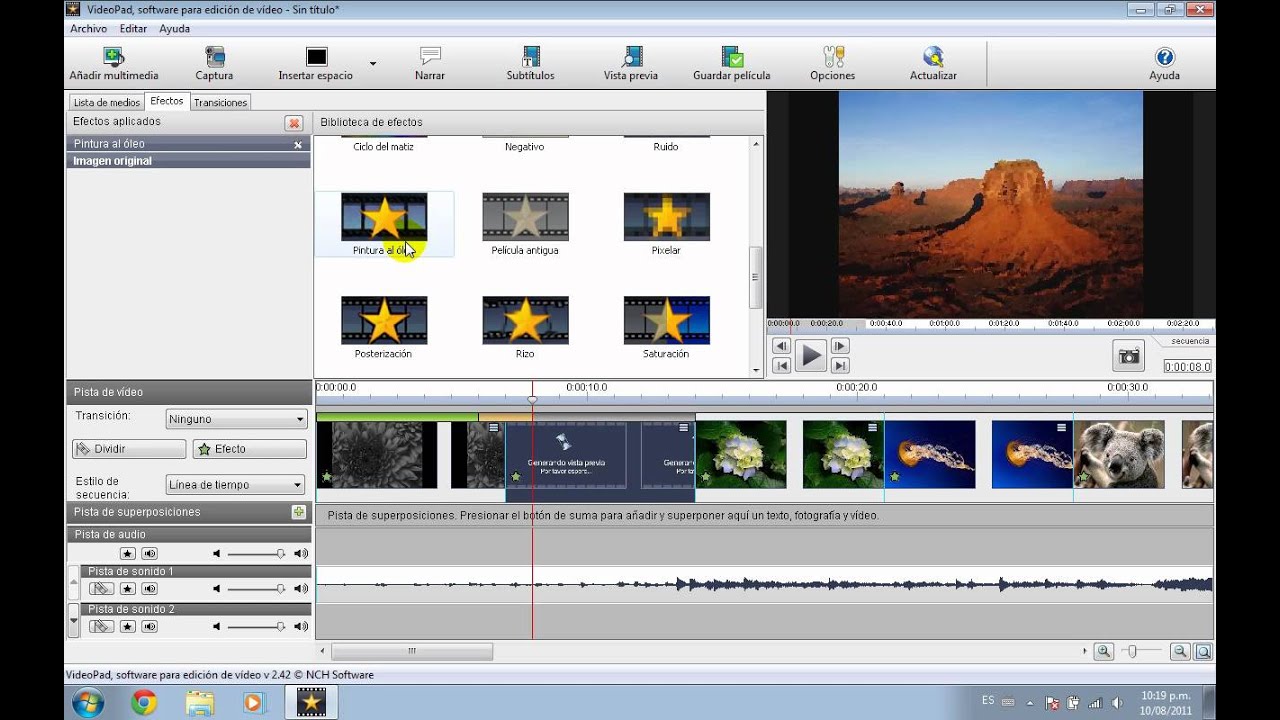
Task: Toggle mute on the Pista de audio
Action: point(150,553)
